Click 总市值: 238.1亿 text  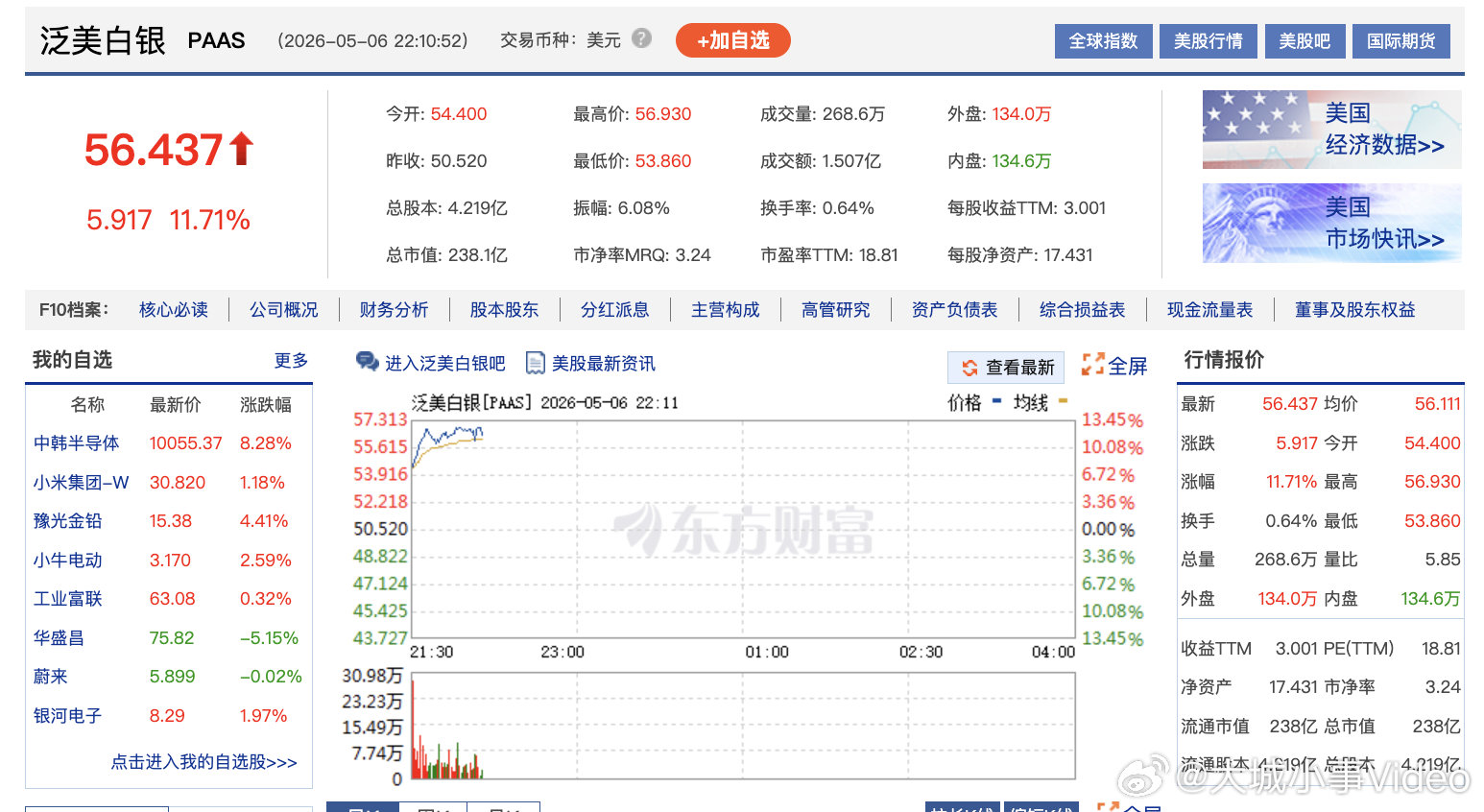(446, 255)
